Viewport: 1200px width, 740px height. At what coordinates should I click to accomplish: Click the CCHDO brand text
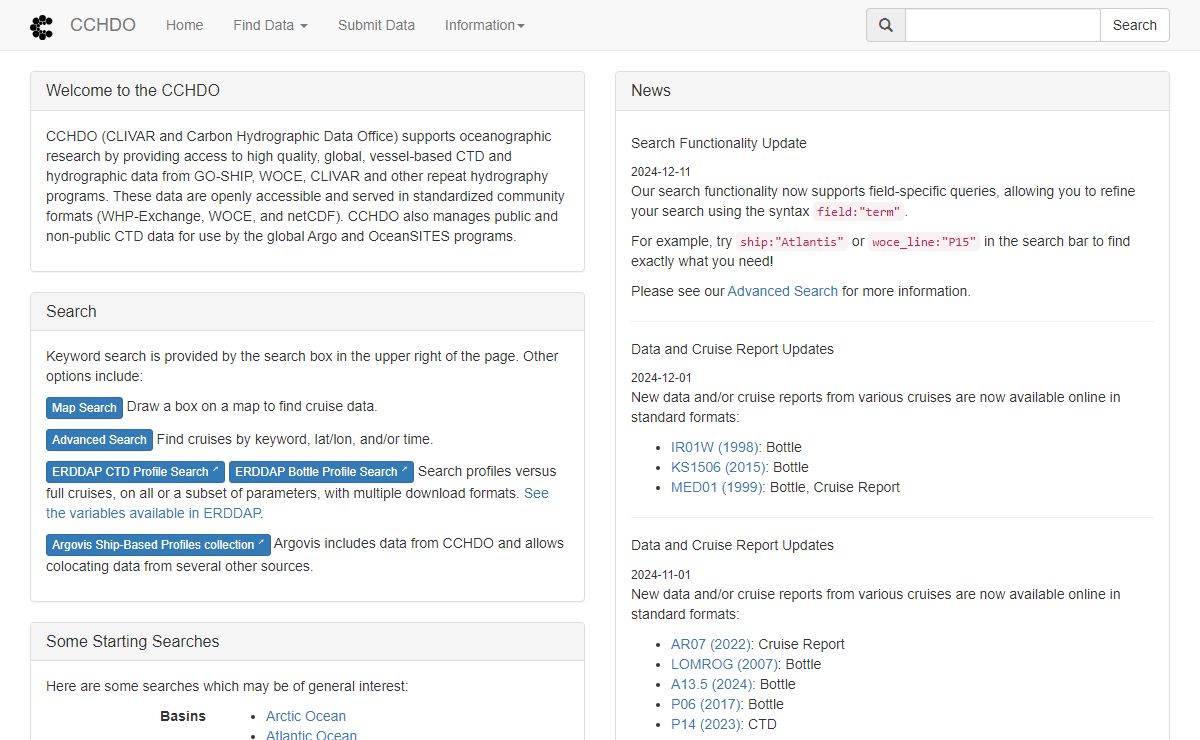(103, 25)
